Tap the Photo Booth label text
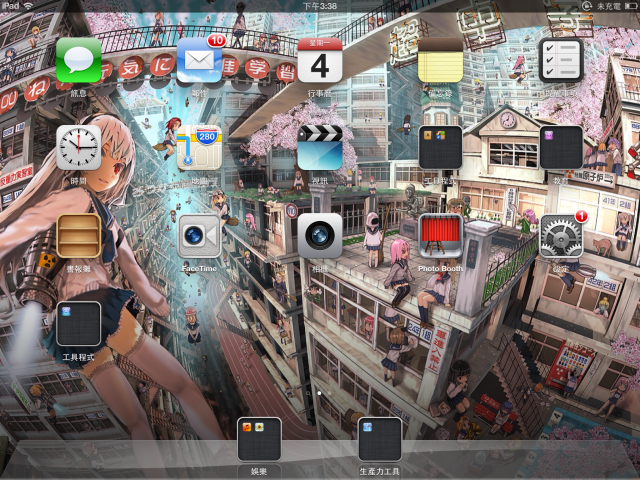640x480 pixels. (x=440, y=269)
